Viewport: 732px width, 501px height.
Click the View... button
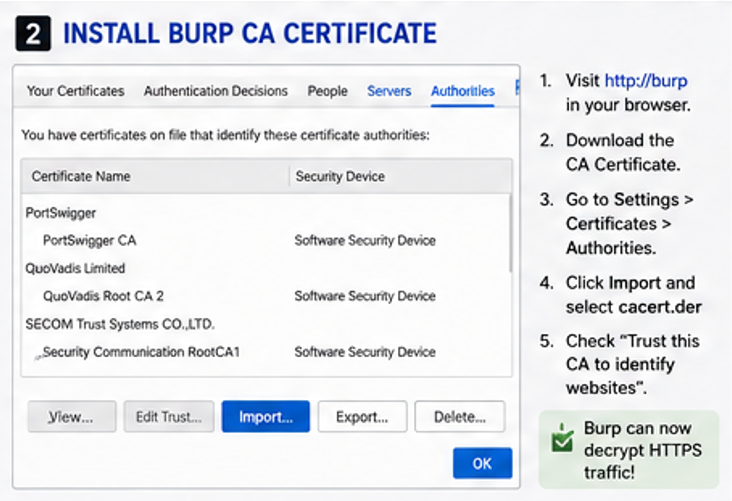pyautogui.click(x=72, y=416)
